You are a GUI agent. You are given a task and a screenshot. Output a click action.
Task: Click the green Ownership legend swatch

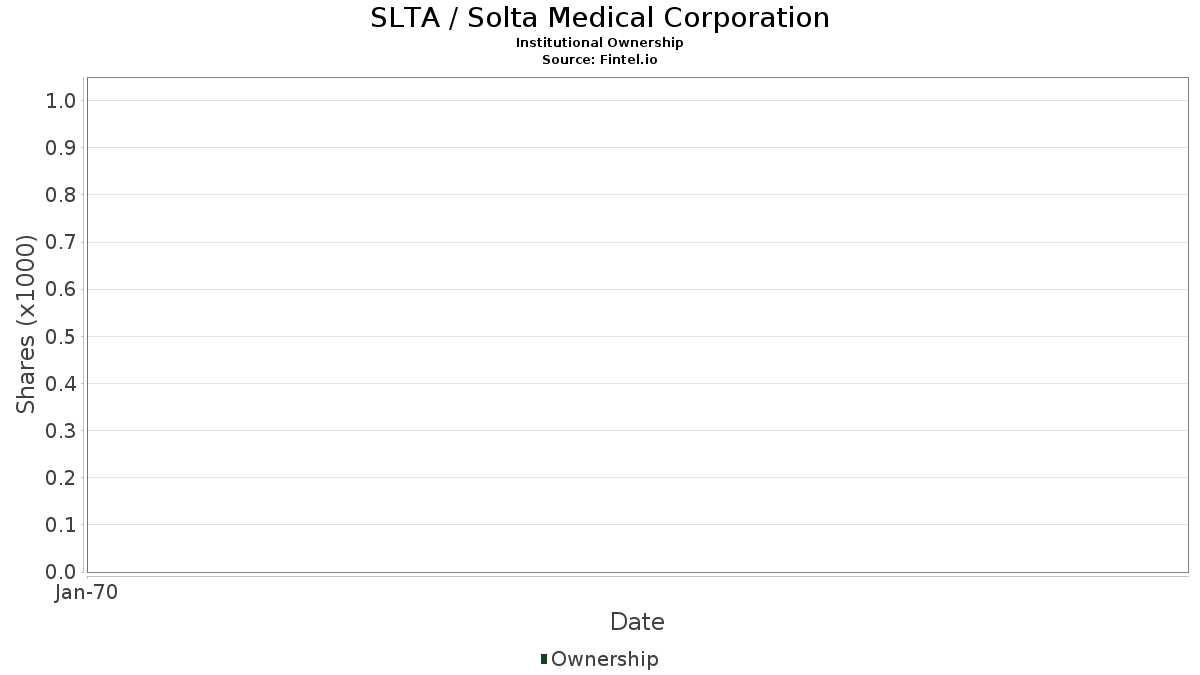[544, 658]
